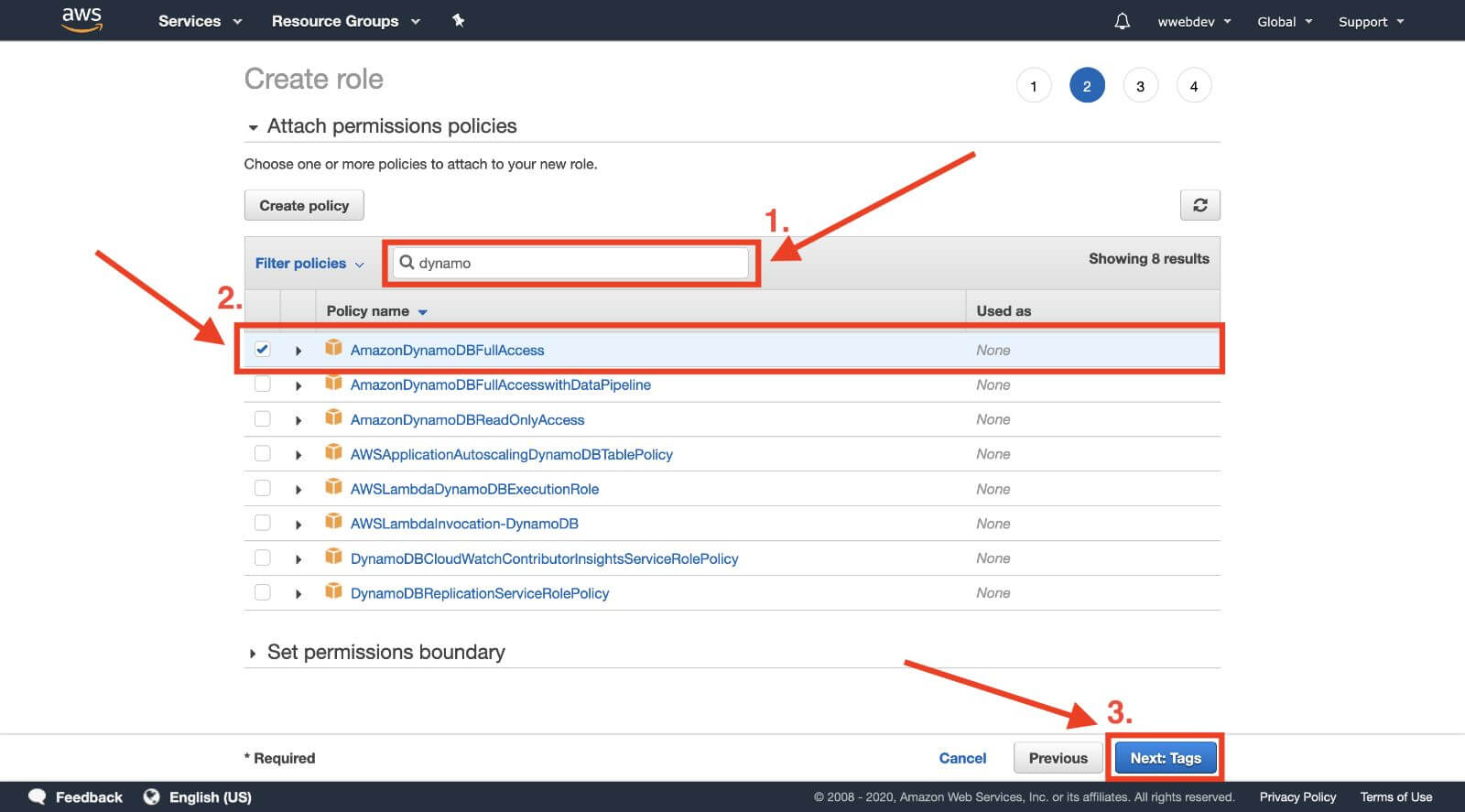Click the Create policy button
Viewport: 1465px width, 812px height.
point(304,205)
